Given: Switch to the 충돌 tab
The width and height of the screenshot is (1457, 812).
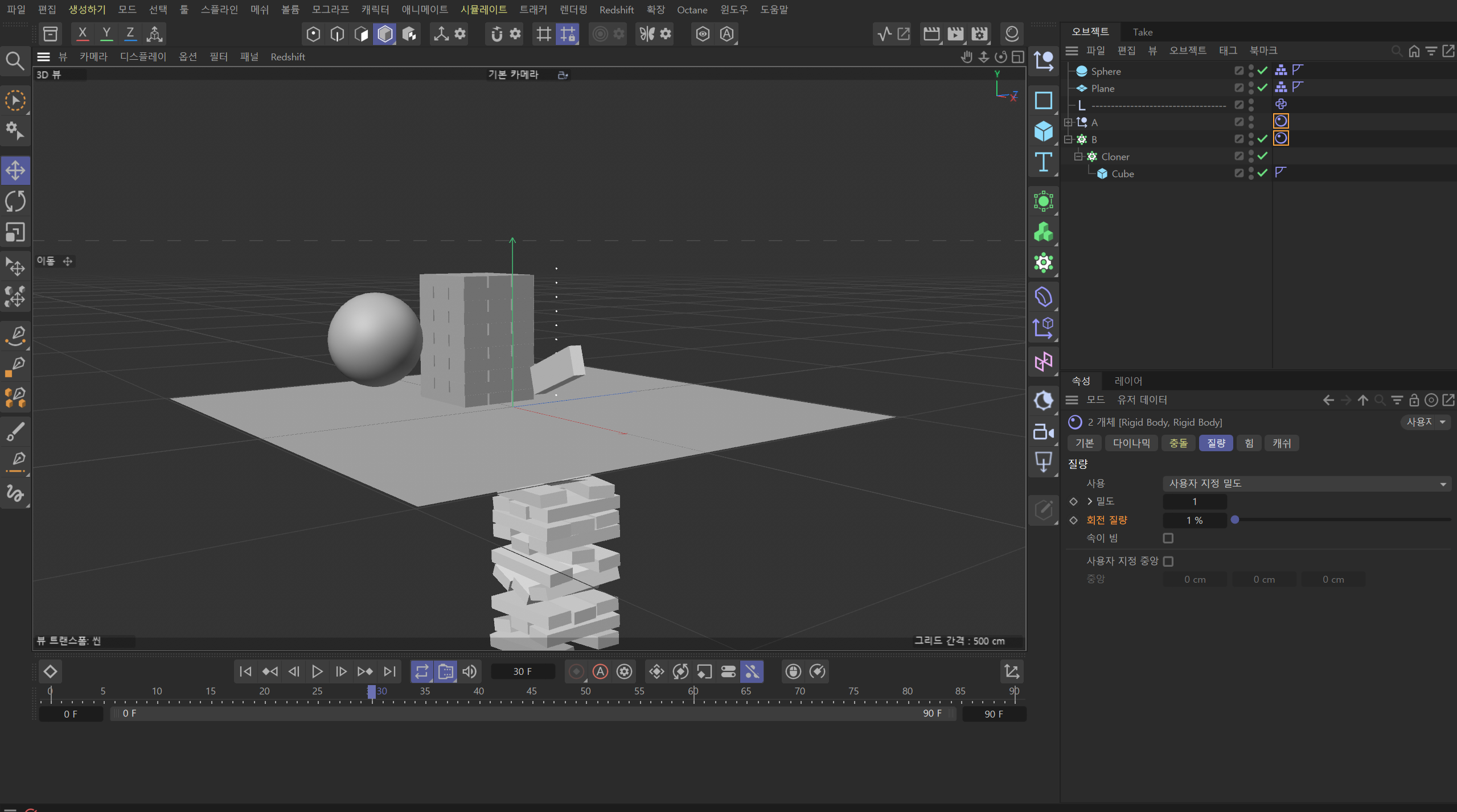Looking at the screenshot, I should [x=1178, y=443].
